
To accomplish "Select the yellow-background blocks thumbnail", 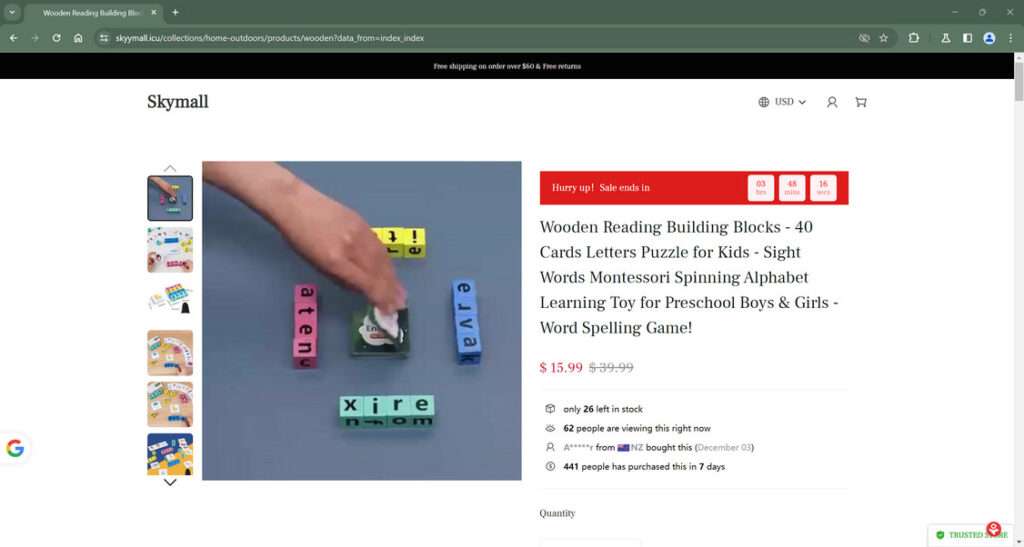I will (x=170, y=454).
